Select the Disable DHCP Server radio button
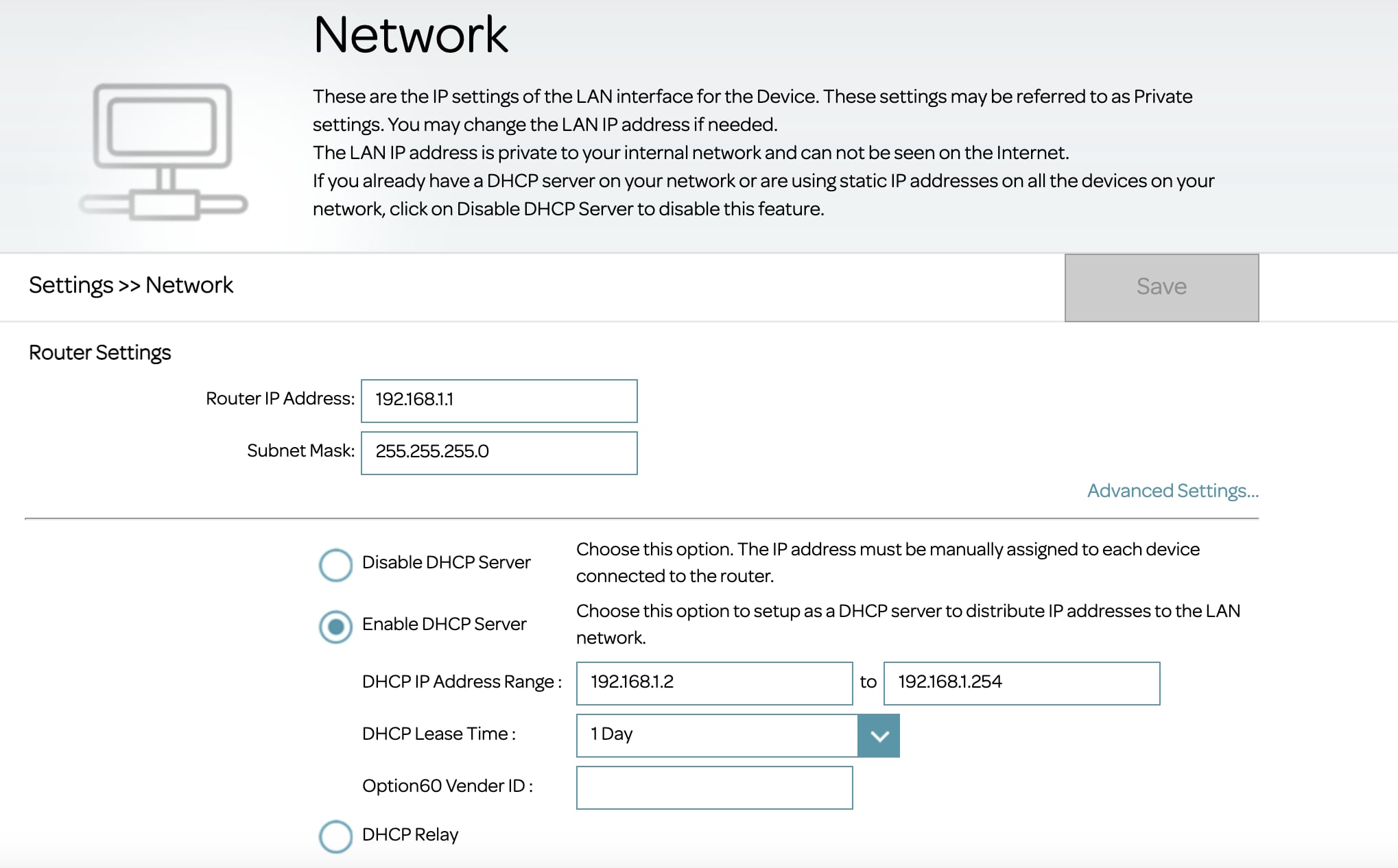Image resolution: width=1398 pixels, height=868 pixels. pyautogui.click(x=335, y=565)
